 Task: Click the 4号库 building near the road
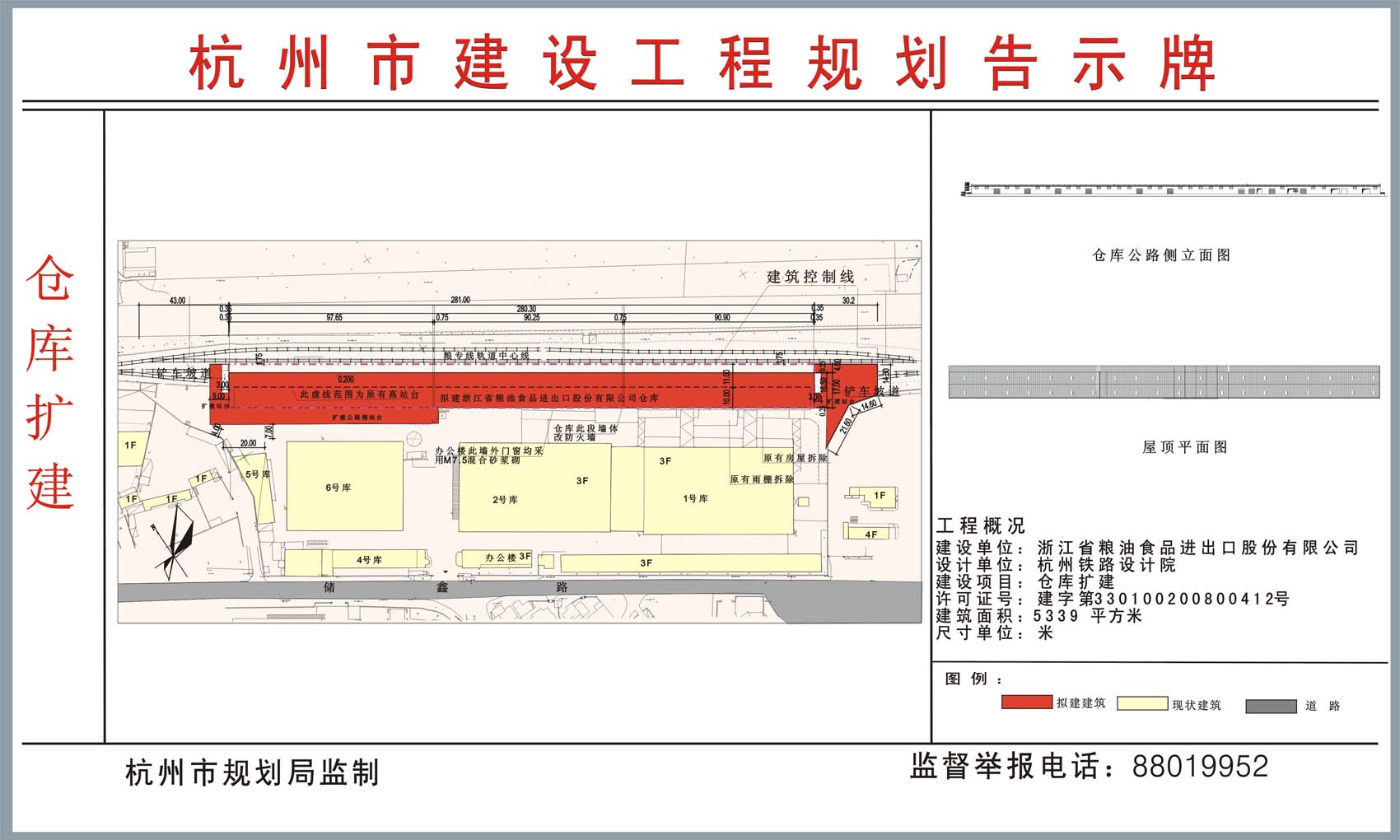(369, 560)
